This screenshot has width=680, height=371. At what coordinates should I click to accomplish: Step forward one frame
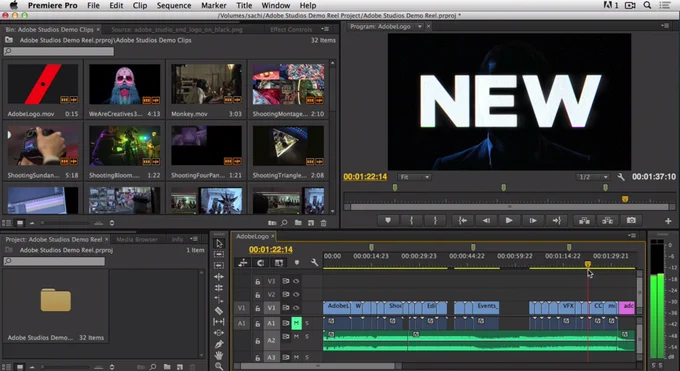(x=533, y=220)
